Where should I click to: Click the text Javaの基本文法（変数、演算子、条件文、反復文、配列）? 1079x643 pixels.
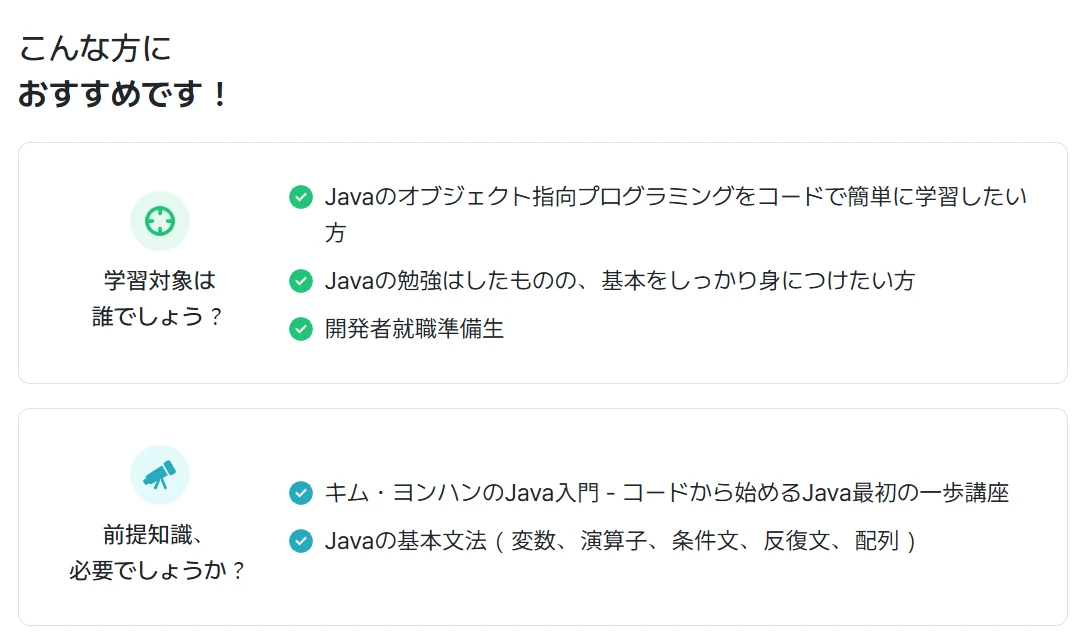point(621,541)
